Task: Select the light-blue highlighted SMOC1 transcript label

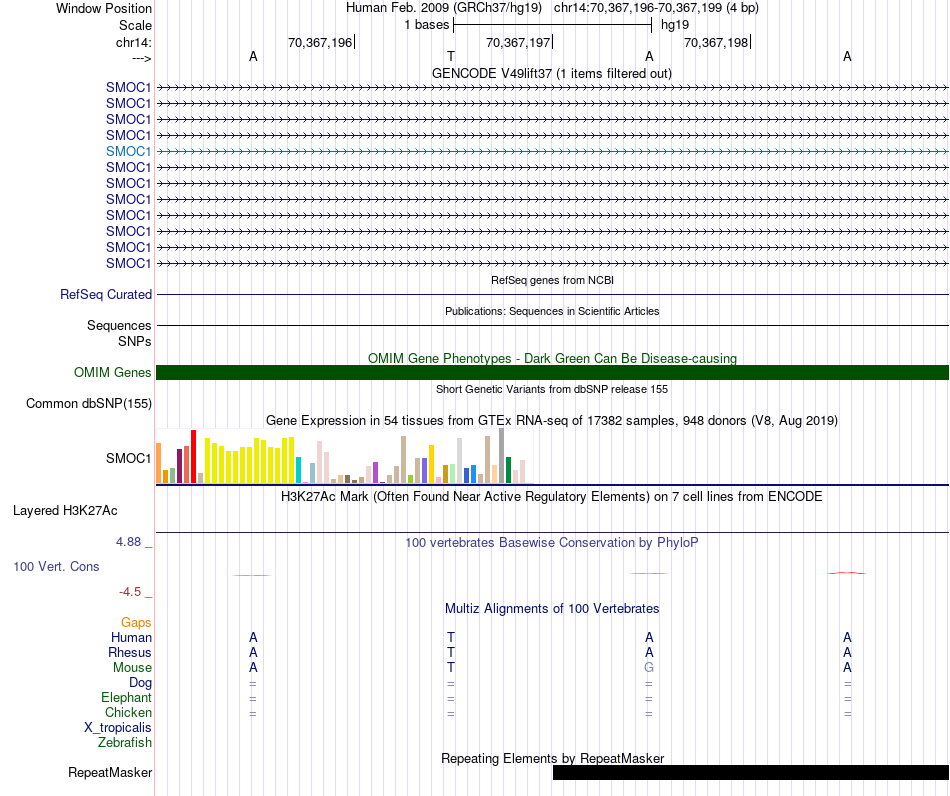Action: [x=128, y=151]
